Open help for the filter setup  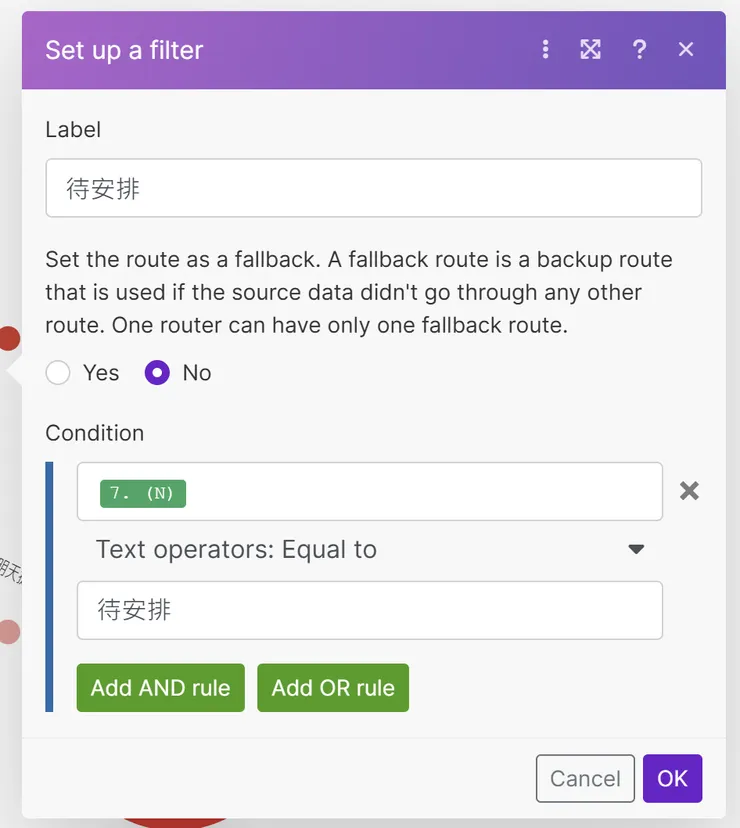[639, 49]
